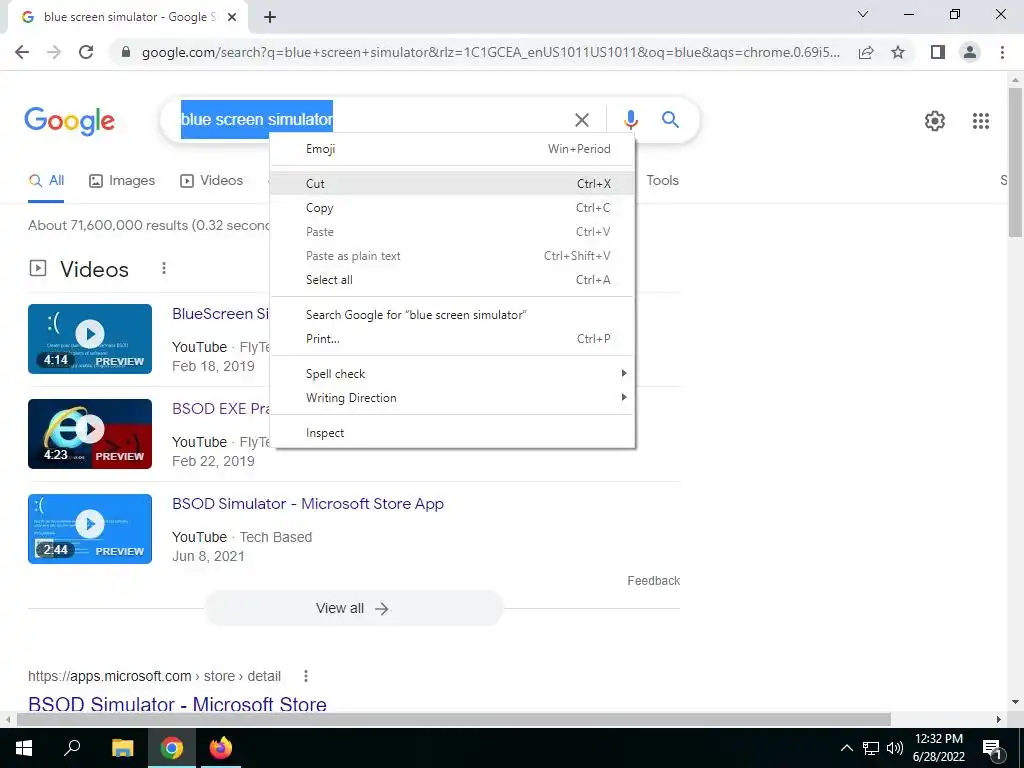Open the Videos section three-dot options
Screen dimensions: 1024x768
(164, 268)
